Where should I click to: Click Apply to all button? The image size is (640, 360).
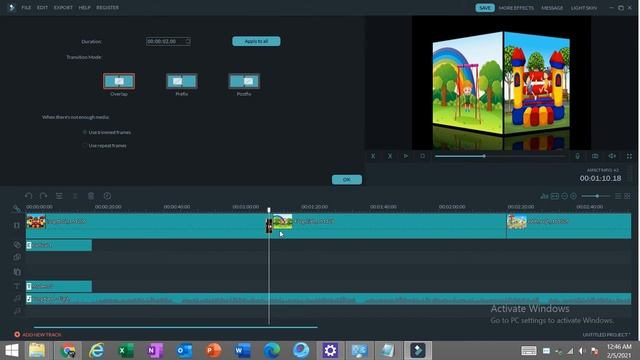(256, 41)
